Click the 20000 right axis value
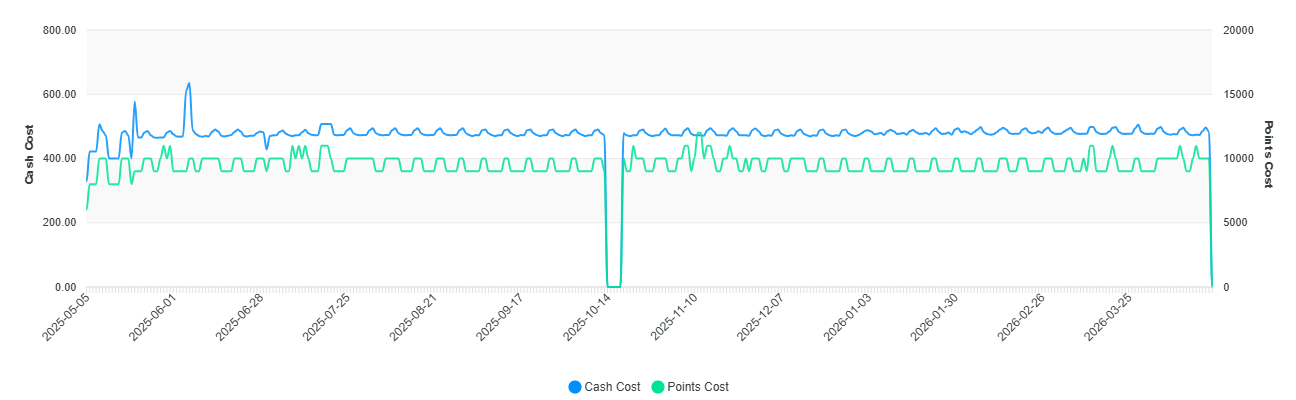Viewport: 1296px width, 400px height. 1238,31
